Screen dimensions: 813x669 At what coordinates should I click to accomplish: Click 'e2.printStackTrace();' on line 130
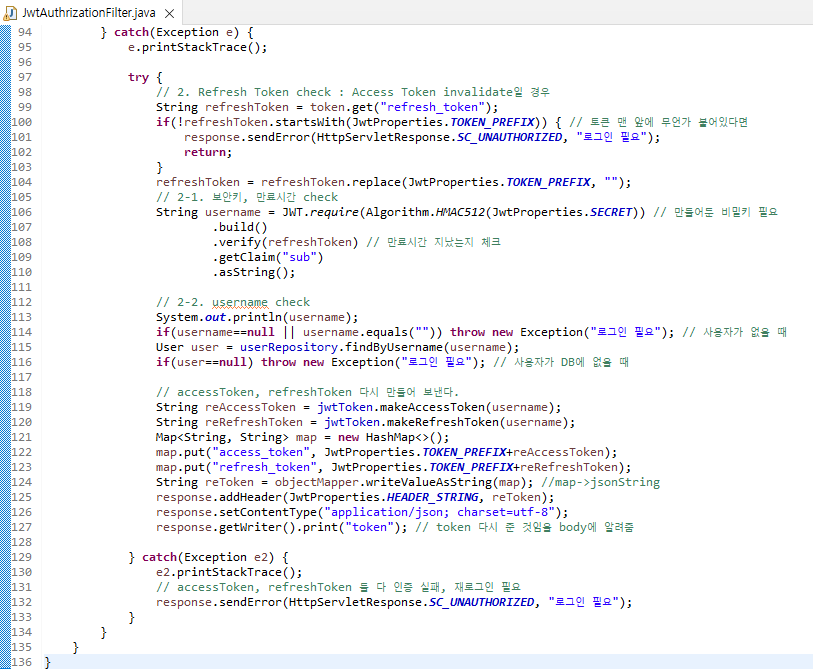tap(229, 573)
